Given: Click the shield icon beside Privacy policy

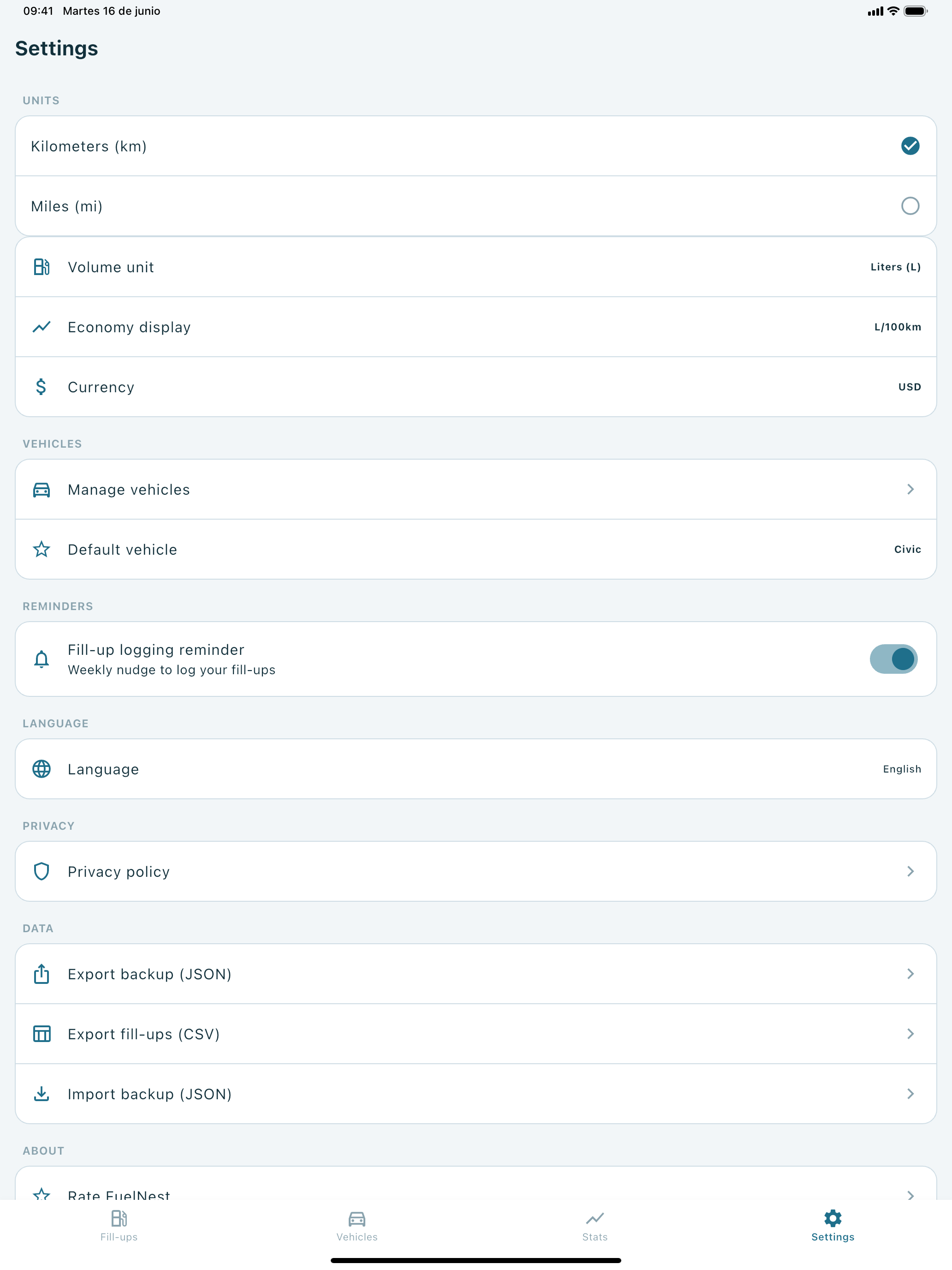Looking at the screenshot, I should (x=42, y=871).
